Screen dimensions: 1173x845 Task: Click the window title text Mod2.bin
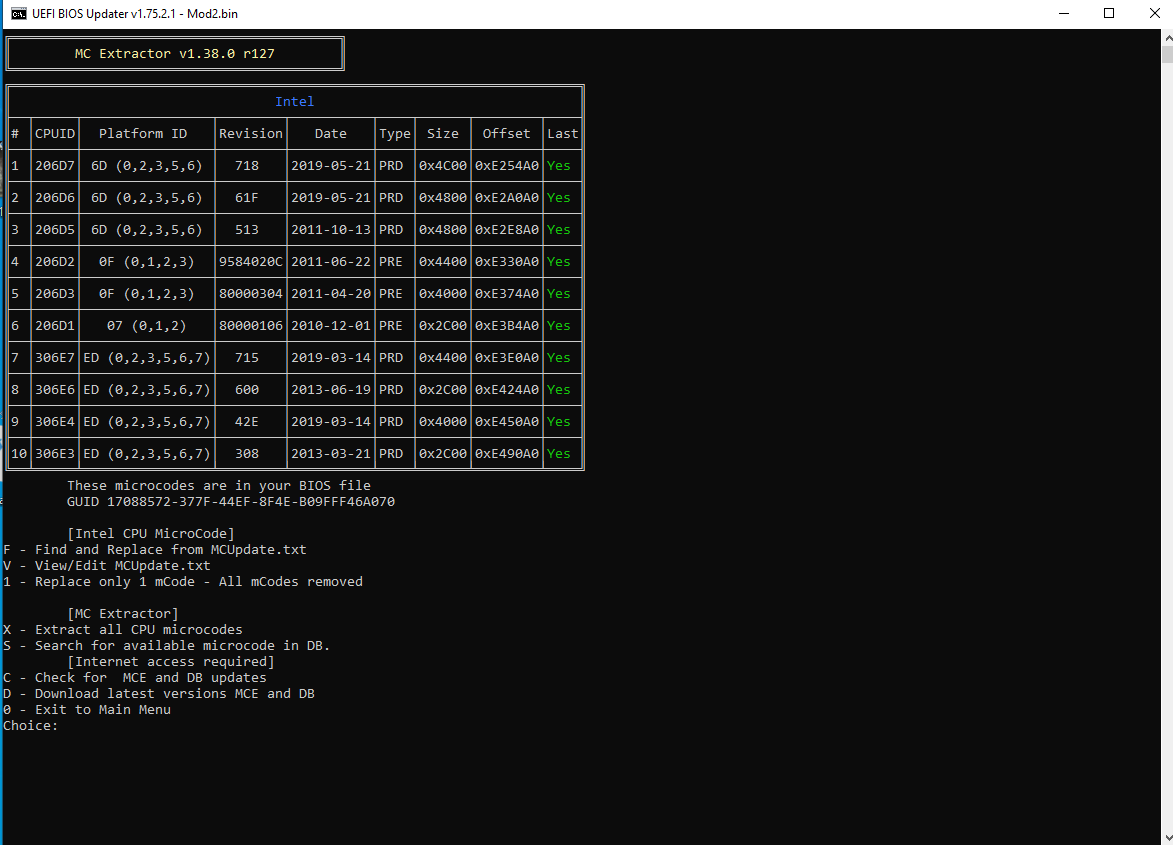[212, 13]
